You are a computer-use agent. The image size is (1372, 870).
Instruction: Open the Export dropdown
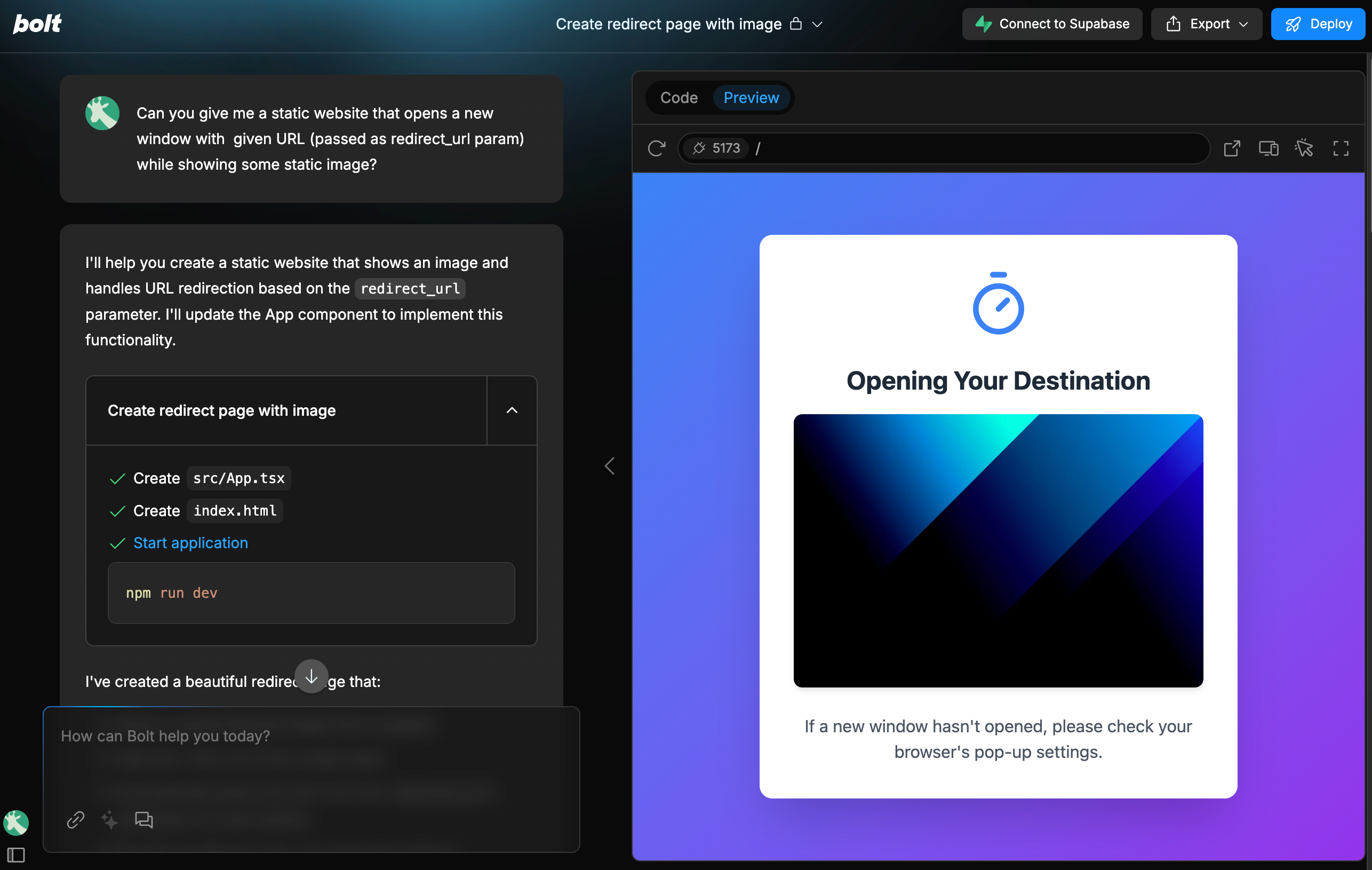1206,24
